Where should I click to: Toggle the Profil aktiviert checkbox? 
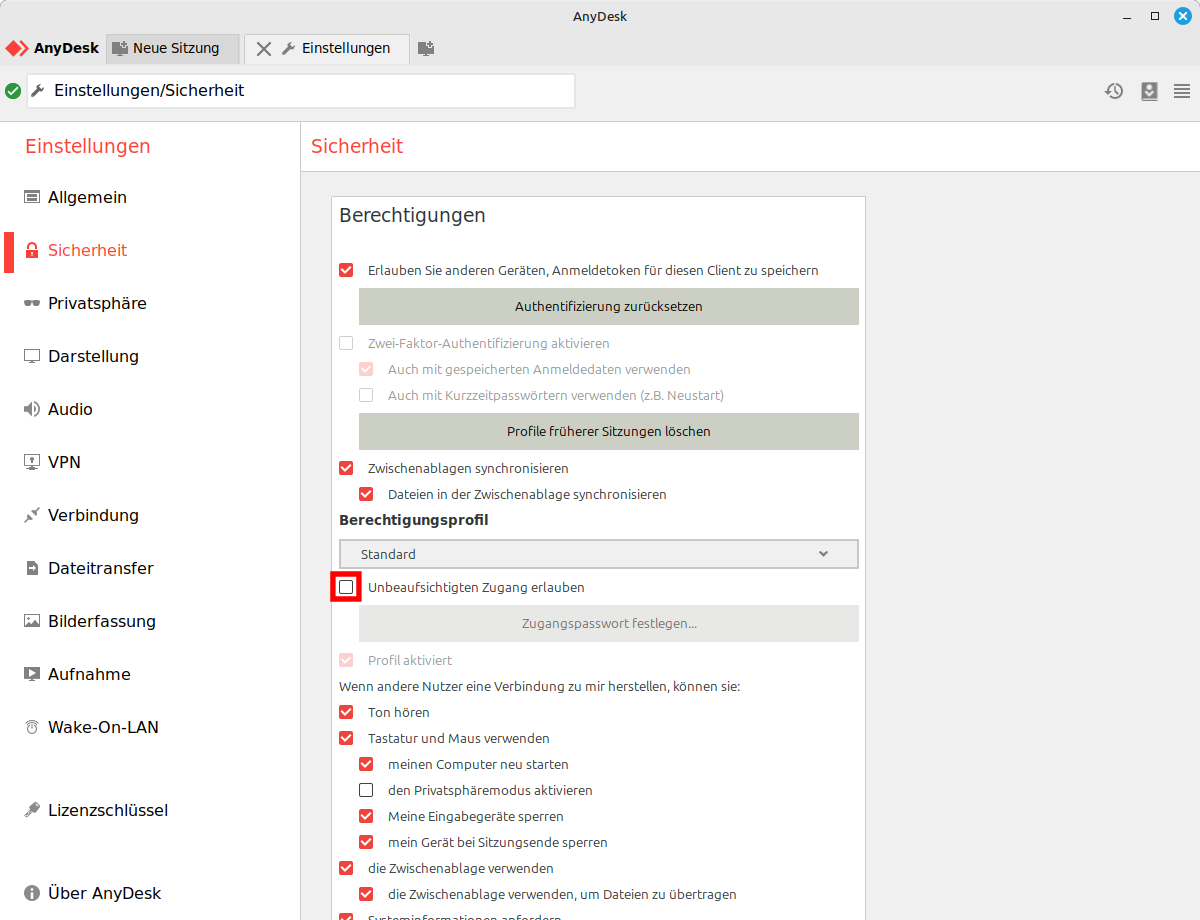click(x=346, y=660)
